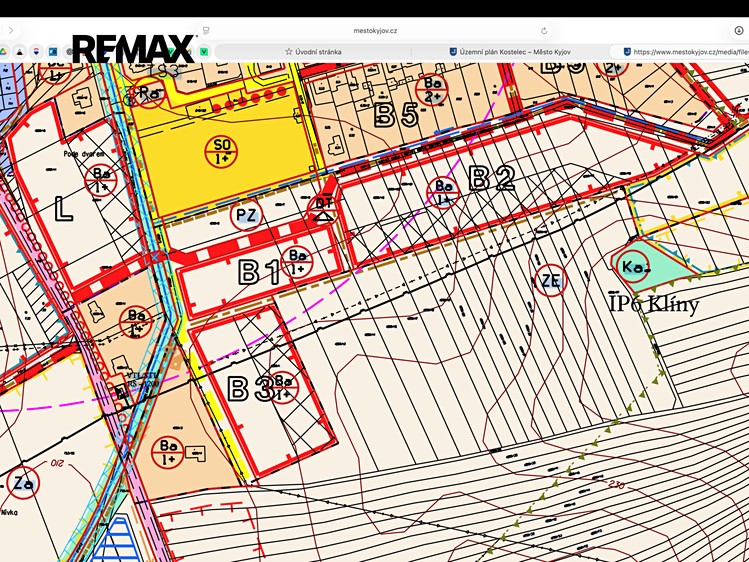This screenshot has height=562, width=749.
Task: Click the Za circle marker
Action: tap(23, 483)
